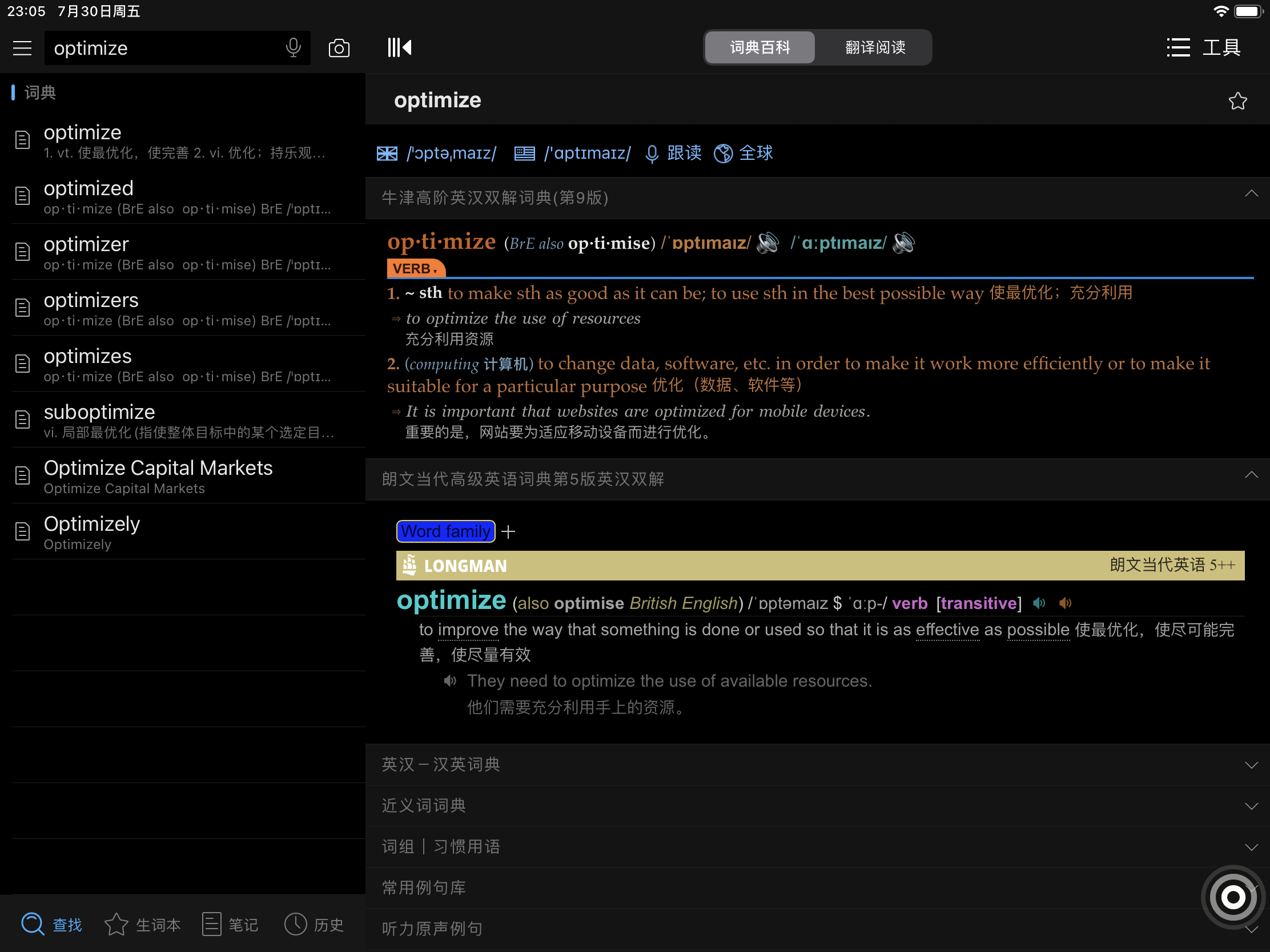Play Longman British audio speaker
1270x952 pixels.
[1039, 603]
